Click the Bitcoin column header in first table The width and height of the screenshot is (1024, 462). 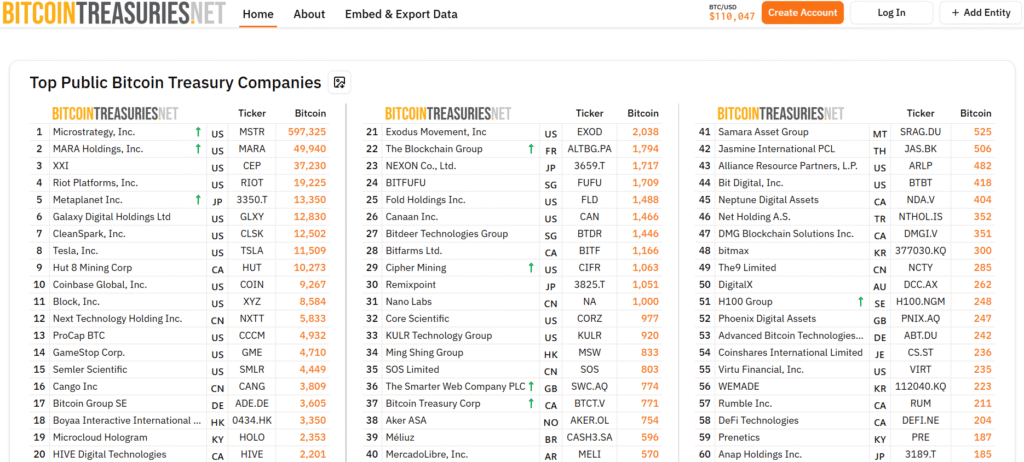click(310, 113)
